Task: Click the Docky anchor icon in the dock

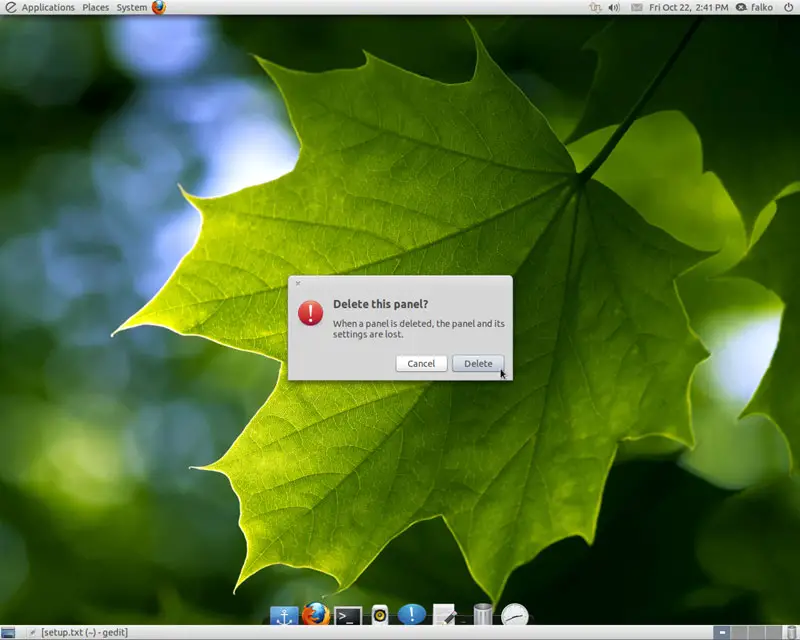Action: tap(284, 616)
